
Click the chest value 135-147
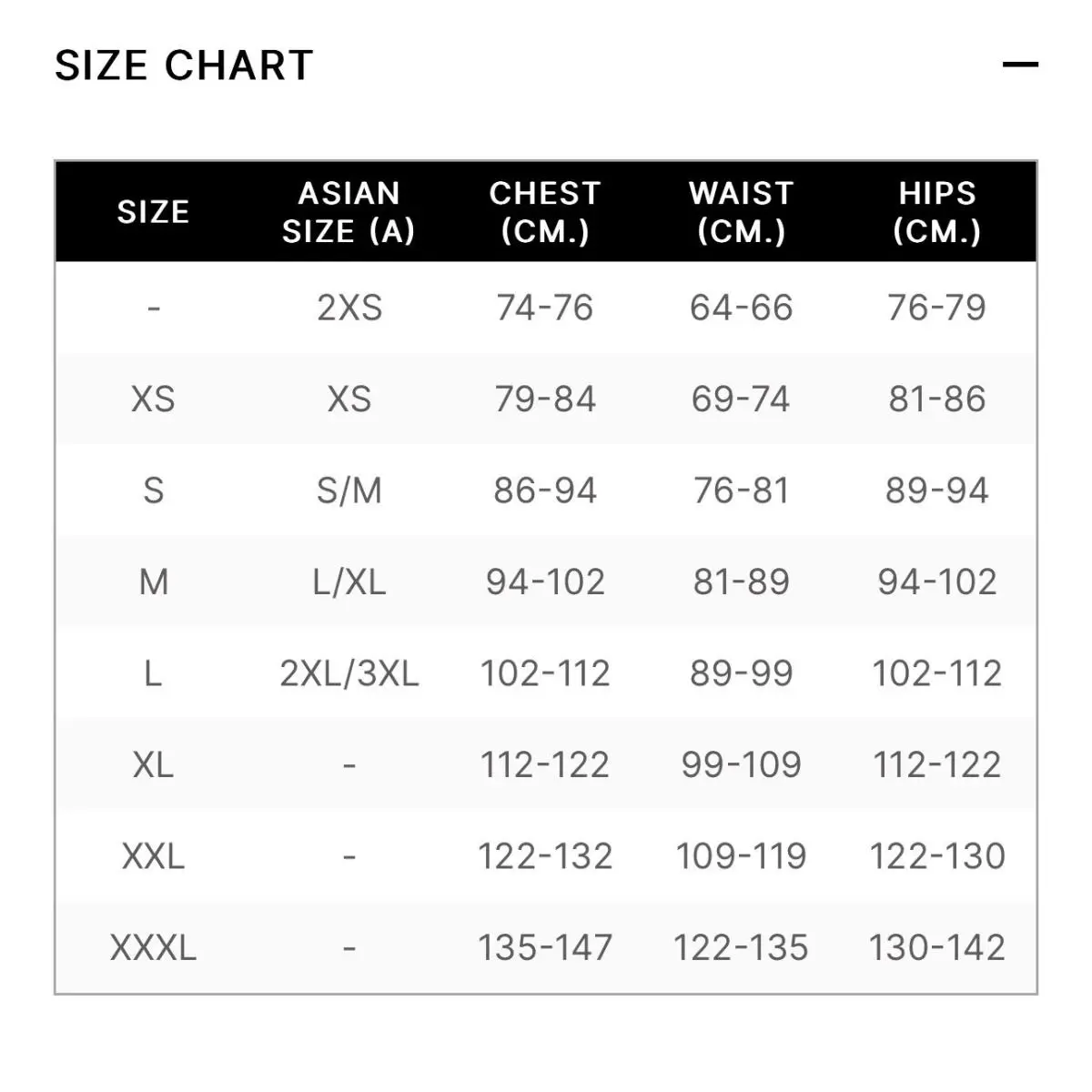(545, 948)
